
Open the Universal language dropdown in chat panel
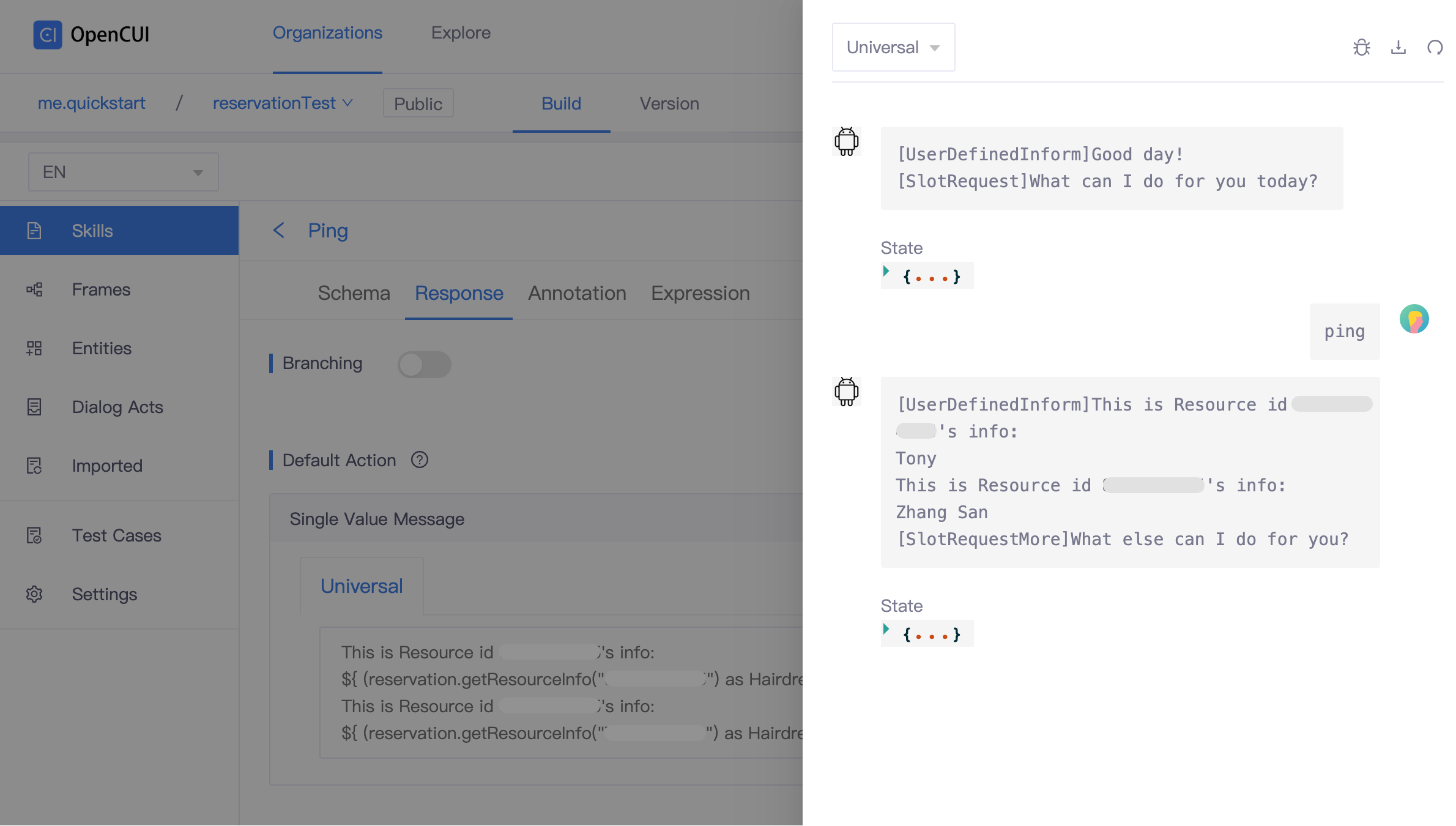[x=893, y=47]
